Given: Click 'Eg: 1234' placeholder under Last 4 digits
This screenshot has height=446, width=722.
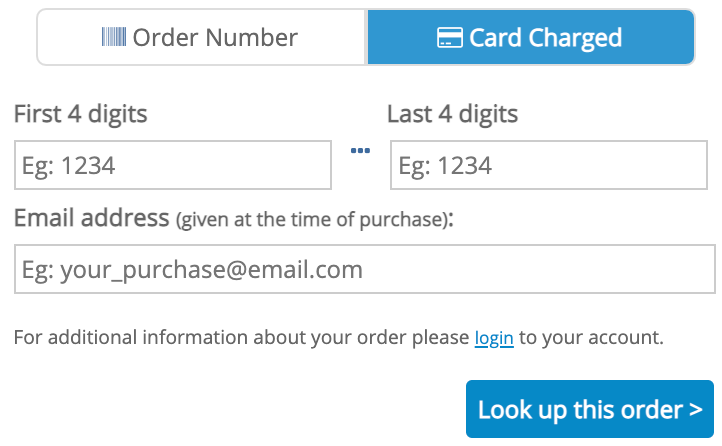Looking at the screenshot, I should click(445, 166).
